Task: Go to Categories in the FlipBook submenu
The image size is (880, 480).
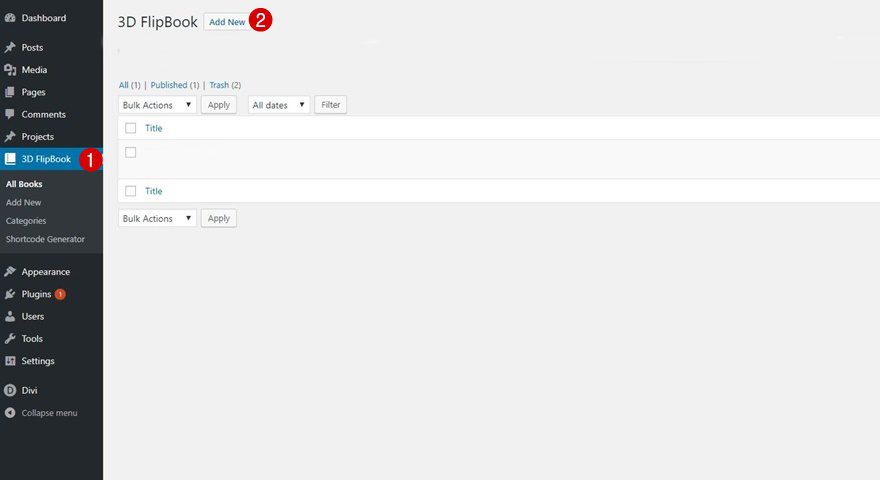Action: (26, 221)
